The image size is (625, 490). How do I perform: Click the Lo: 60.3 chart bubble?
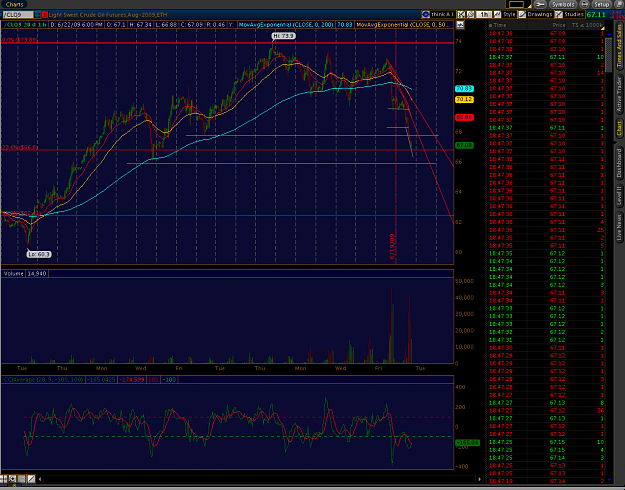tap(39, 254)
